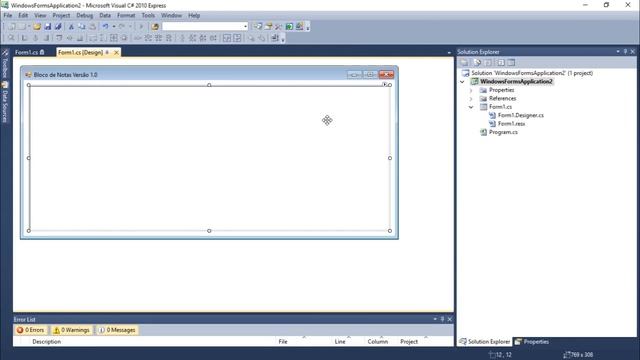640x360 pixels.
Task: Open the Data Sources side tab
Action: coord(5,102)
